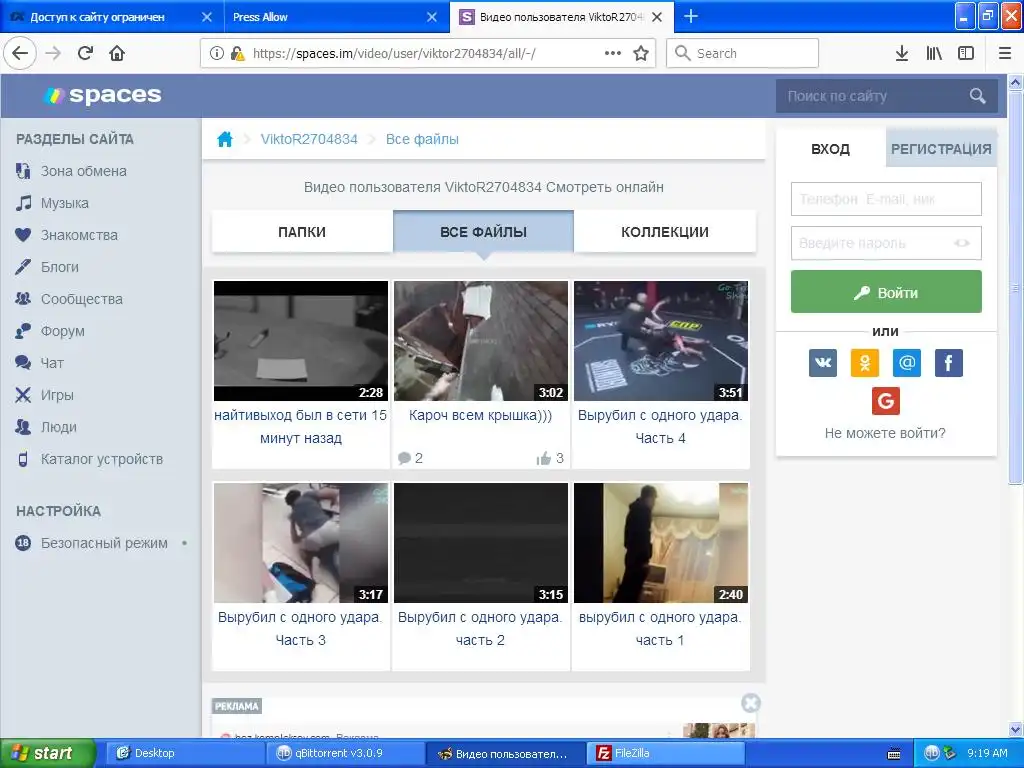Go to site home via breadcrumb house icon
The width and height of the screenshot is (1024, 768).
(x=225, y=139)
